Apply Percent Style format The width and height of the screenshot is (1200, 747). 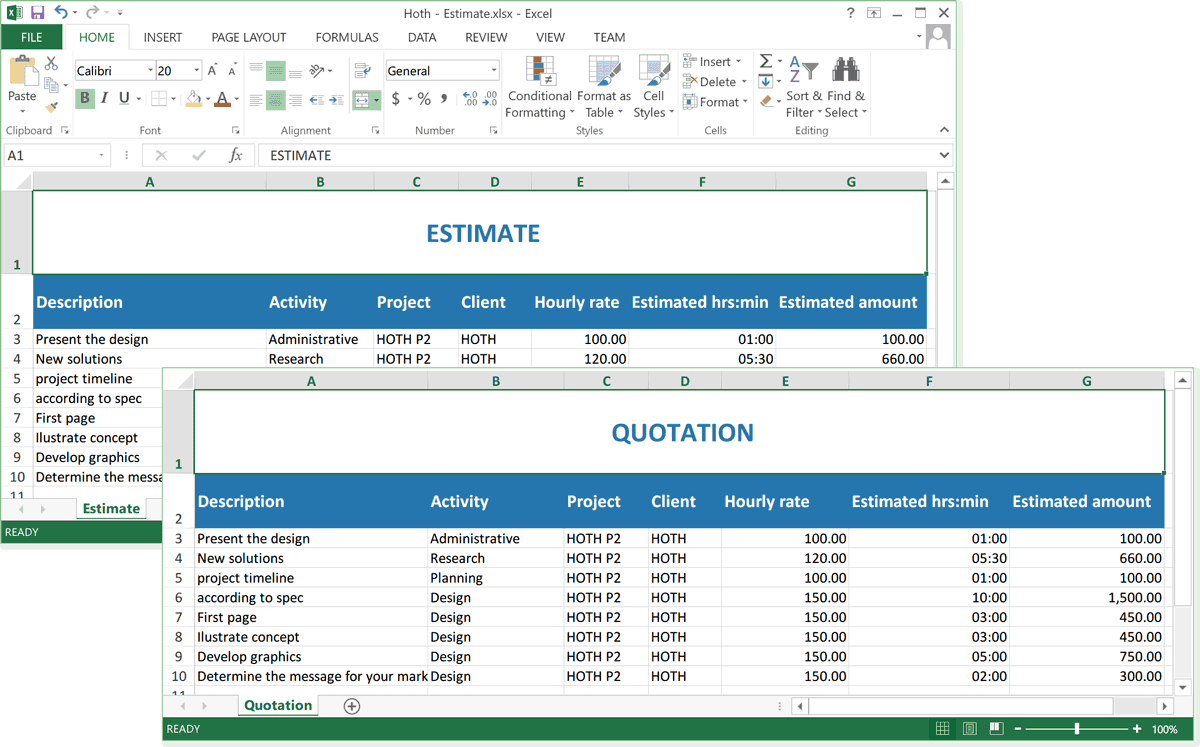point(424,99)
